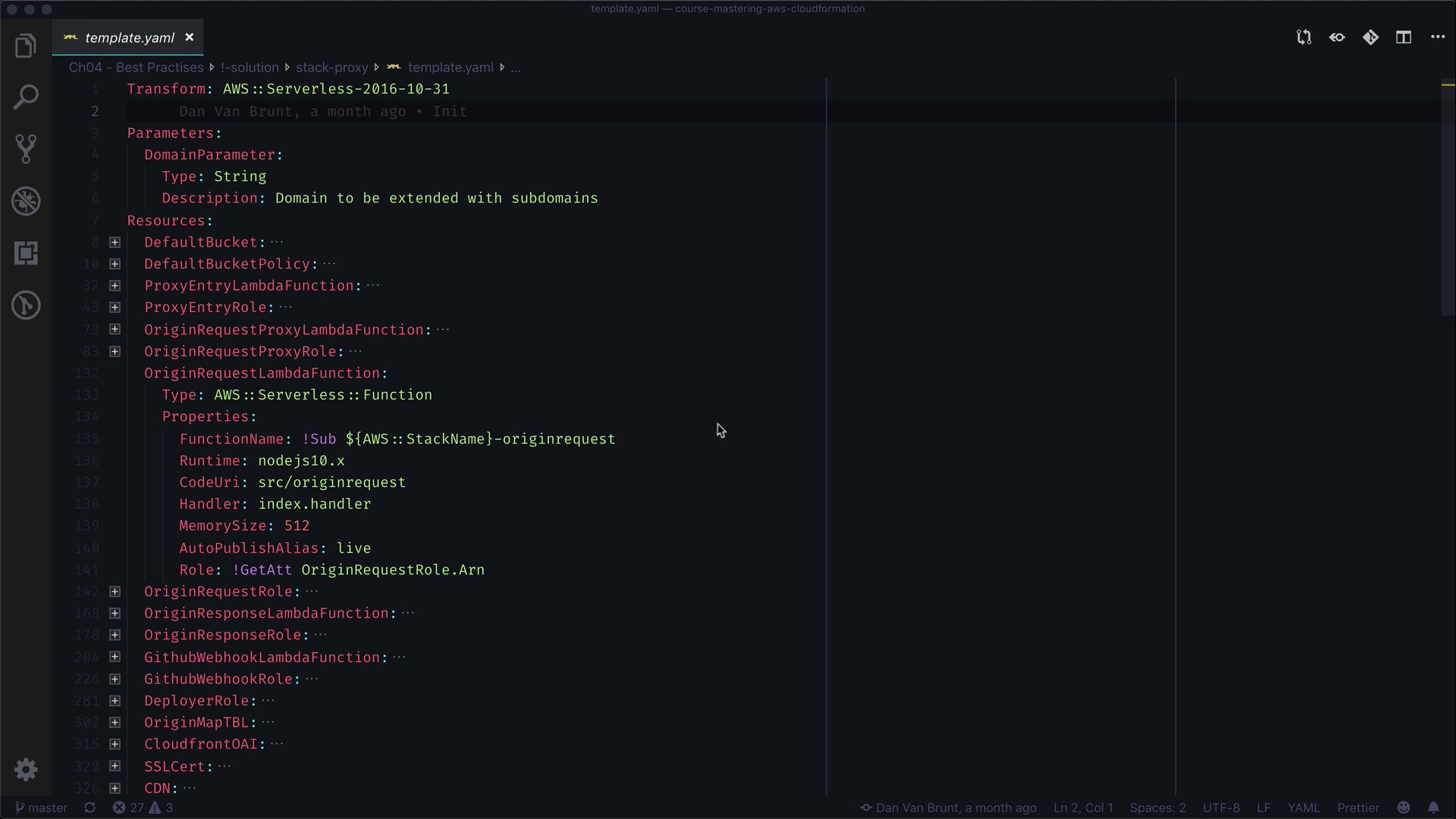Screen dimensions: 1456x819
Task: Open the Manage gear icon
Action: 26,770
